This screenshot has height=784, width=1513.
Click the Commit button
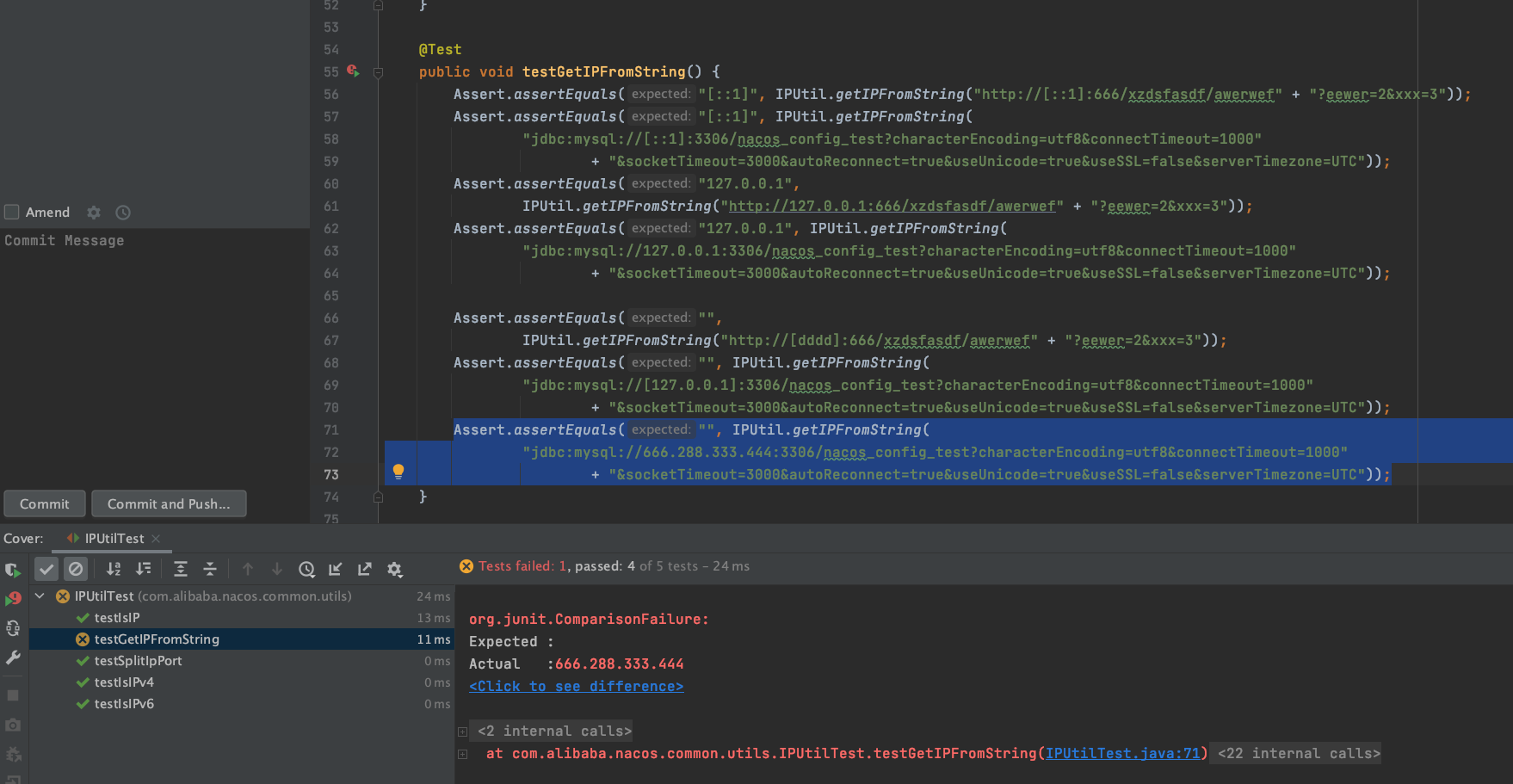pyautogui.click(x=45, y=503)
